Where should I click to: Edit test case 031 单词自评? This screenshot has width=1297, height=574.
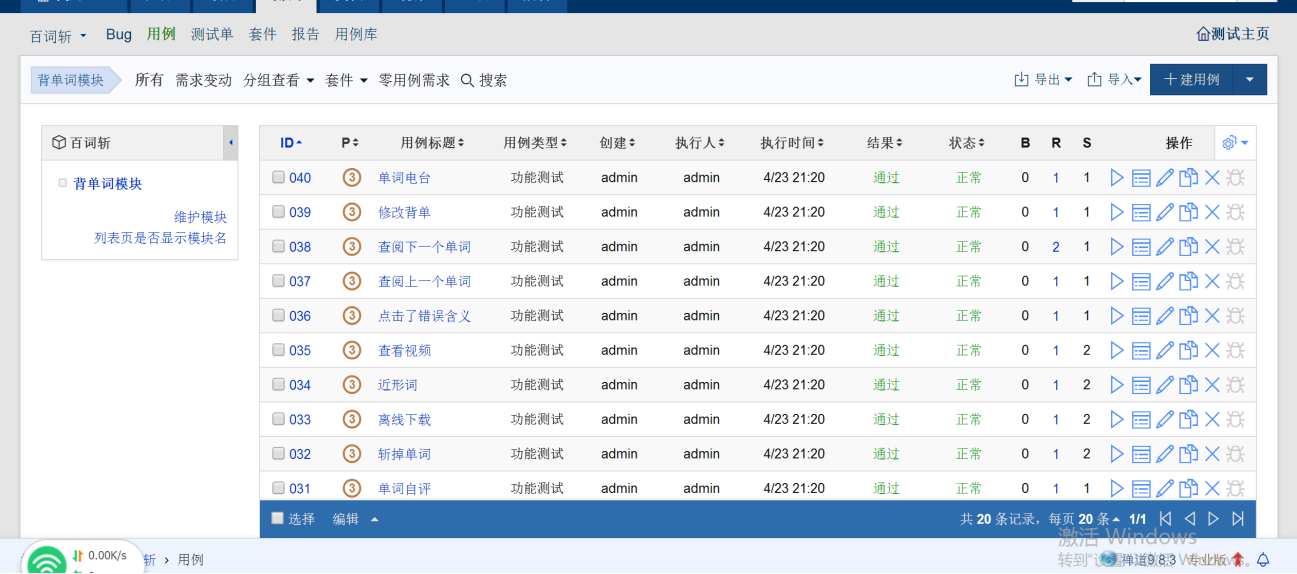pos(1165,488)
